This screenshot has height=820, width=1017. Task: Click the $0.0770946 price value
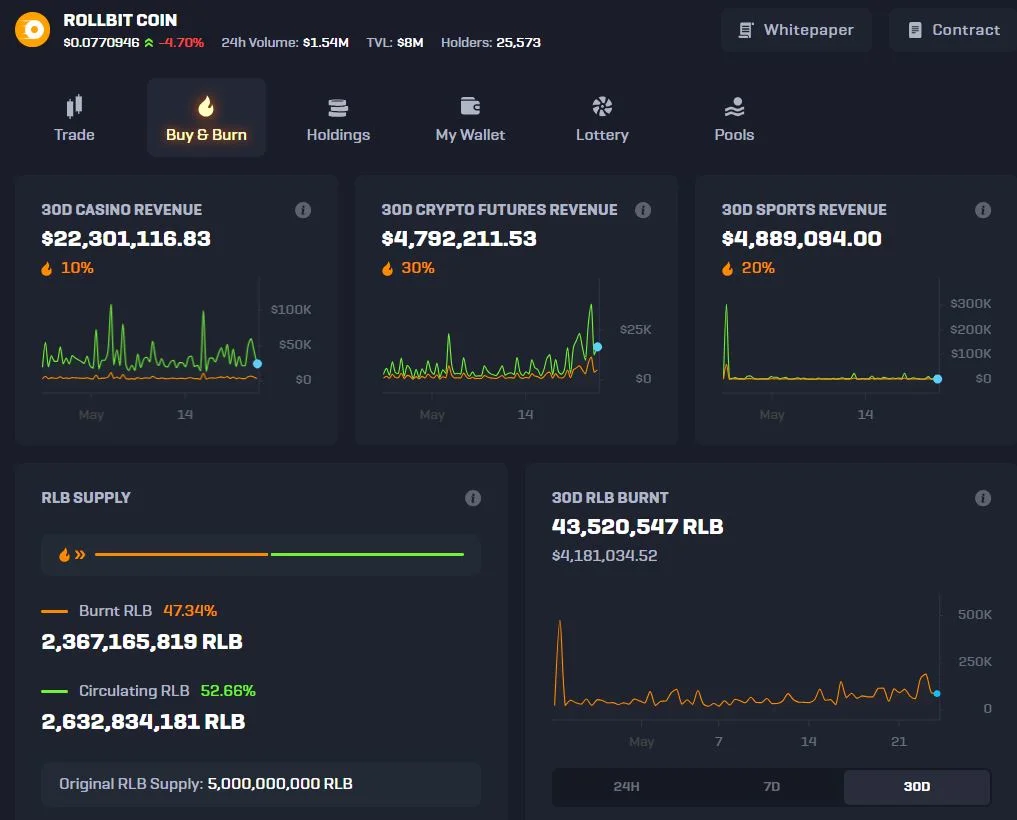(x=101, y=43)
